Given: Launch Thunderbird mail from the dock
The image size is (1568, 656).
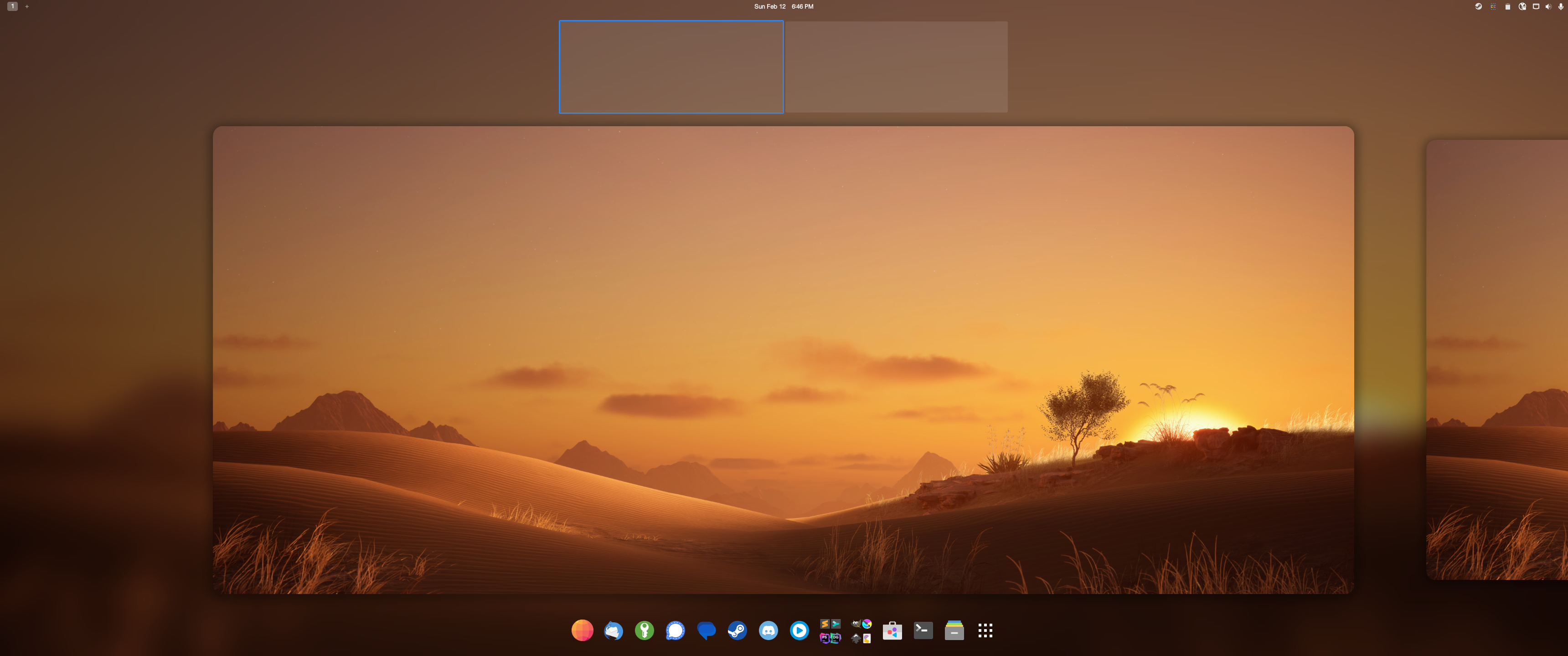Looking at the screenshot, I should click(613, 630).
